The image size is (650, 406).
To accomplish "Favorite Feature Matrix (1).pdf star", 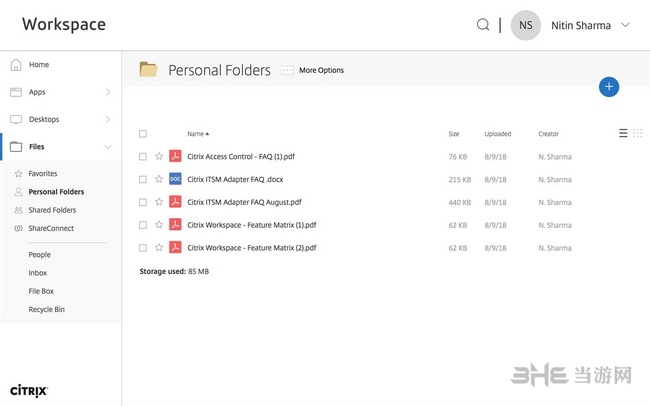I will (159, 224).
